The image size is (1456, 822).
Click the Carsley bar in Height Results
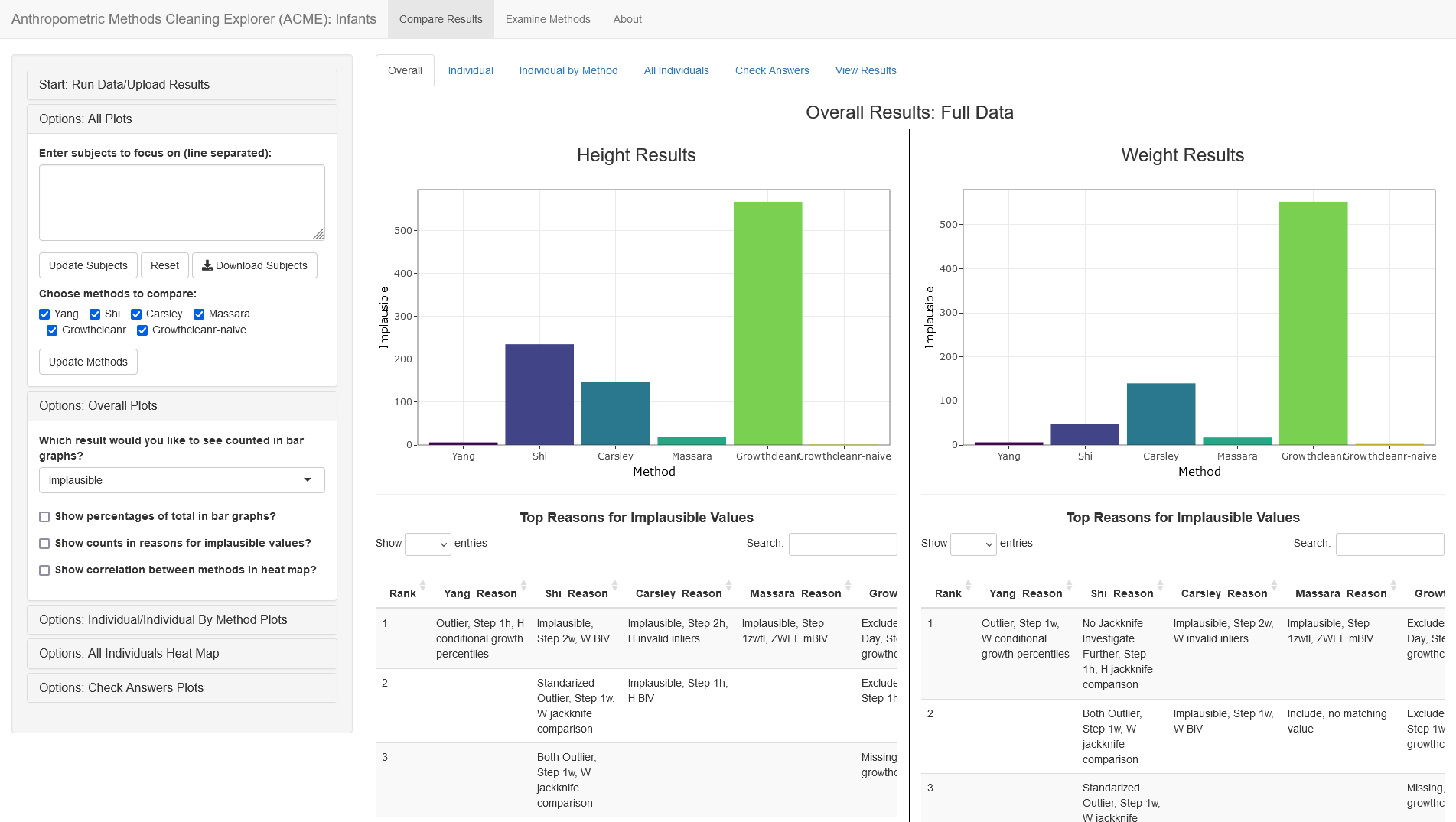(616, 413)
